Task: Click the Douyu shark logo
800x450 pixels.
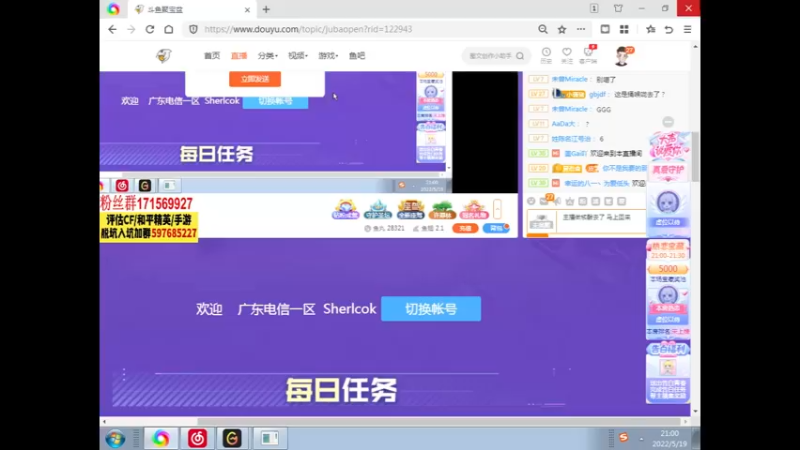Action: [x=164, y=56]
